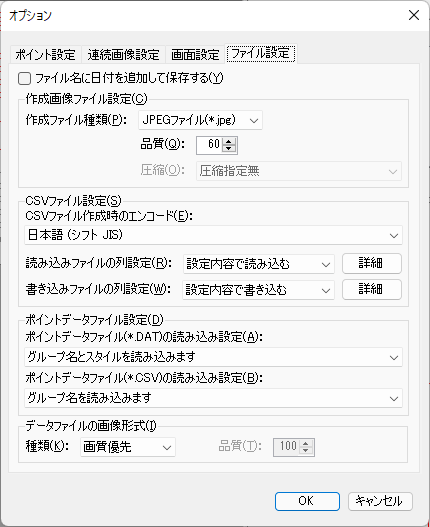Close the オプション dialog with X
430x527 pixels.
[x=414, y=15]
